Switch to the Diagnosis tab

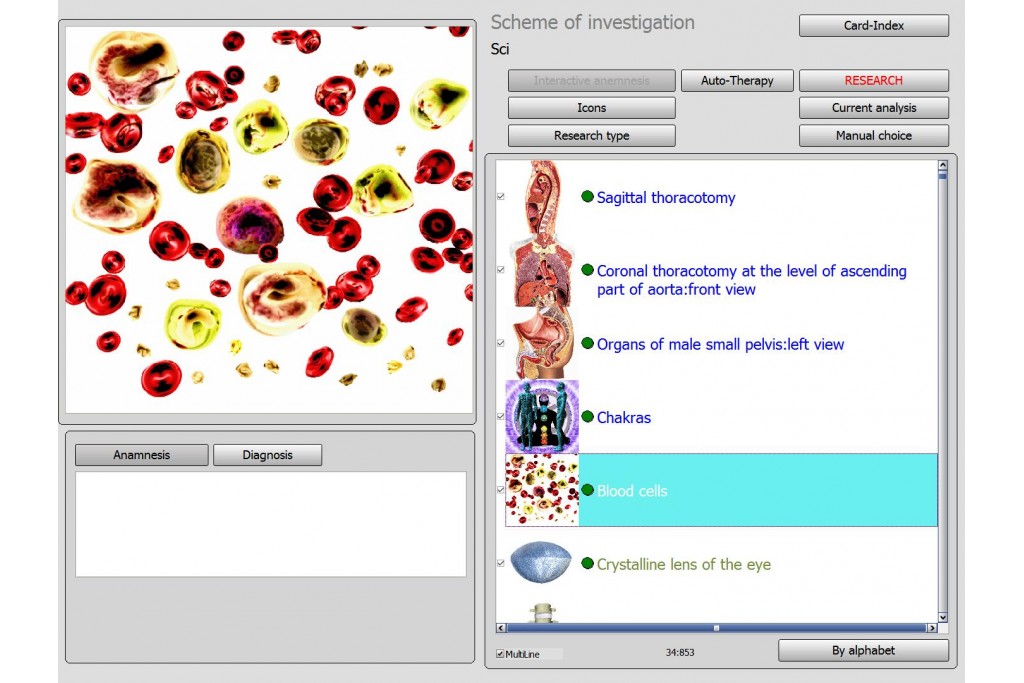pyautogui.click(x=267, y=455)
